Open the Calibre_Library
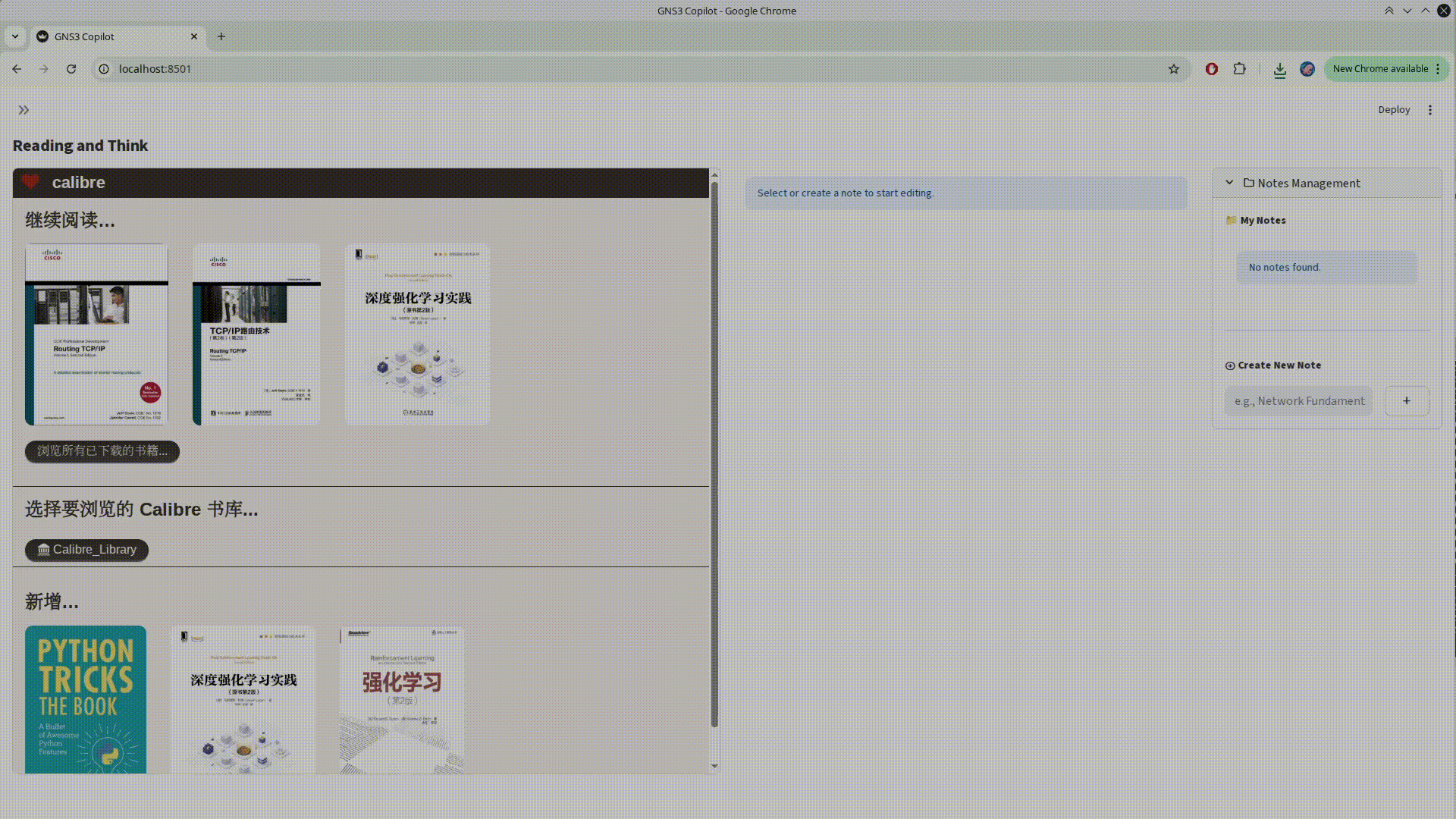The width and height of the screenshot is (1456, 819). pos(86,549)
